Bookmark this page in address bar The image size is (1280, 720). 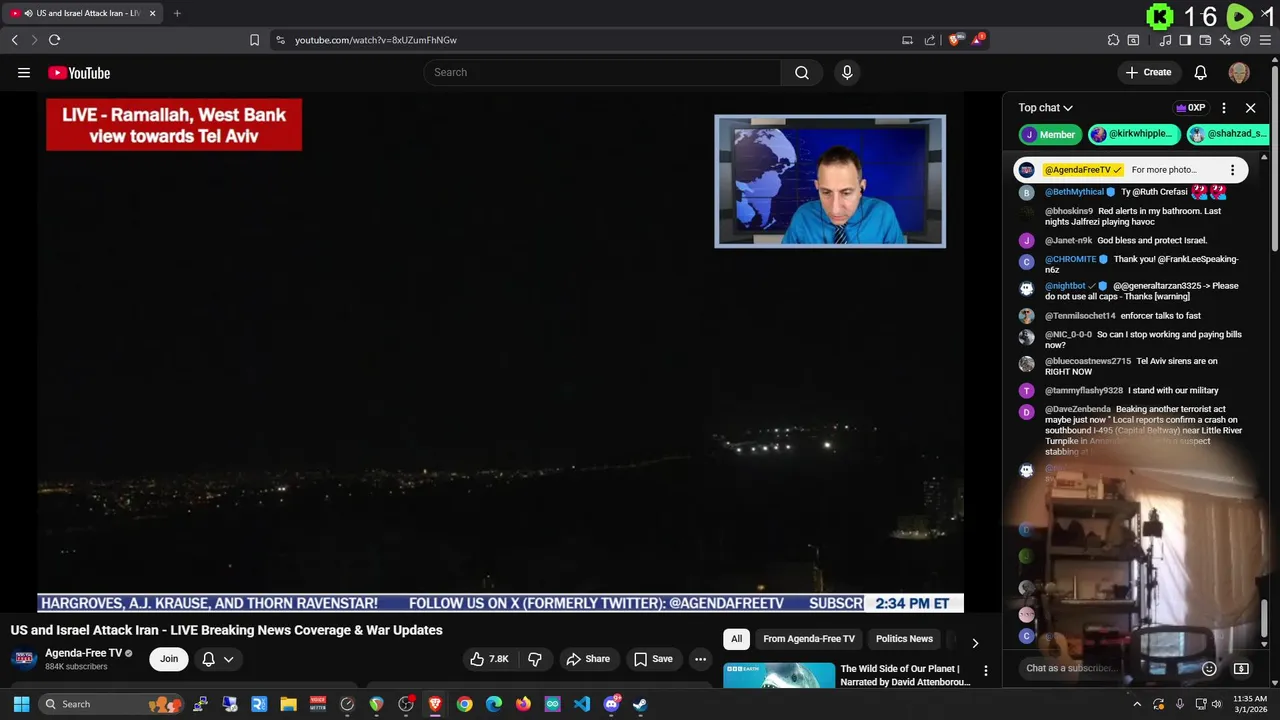click(254, 40)
